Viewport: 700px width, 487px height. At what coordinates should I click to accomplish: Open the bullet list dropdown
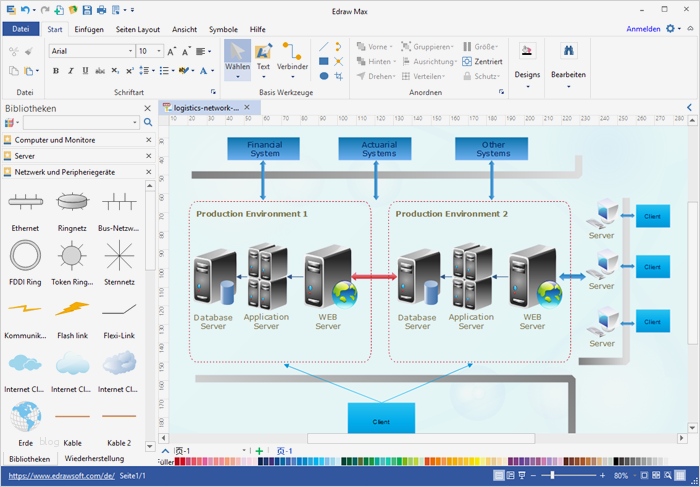[173, 71]
